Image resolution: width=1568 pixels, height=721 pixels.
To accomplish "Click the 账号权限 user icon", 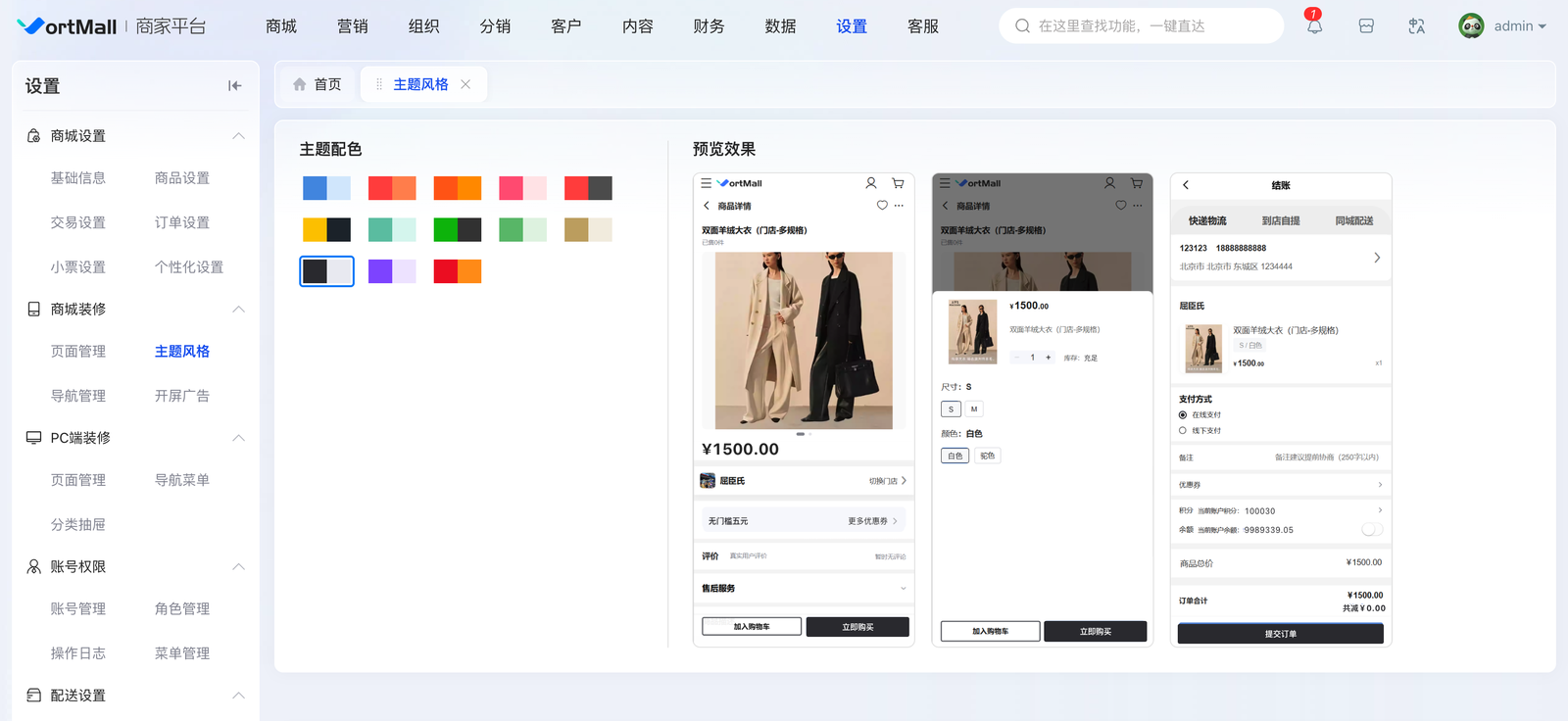I will click(33, 567).
